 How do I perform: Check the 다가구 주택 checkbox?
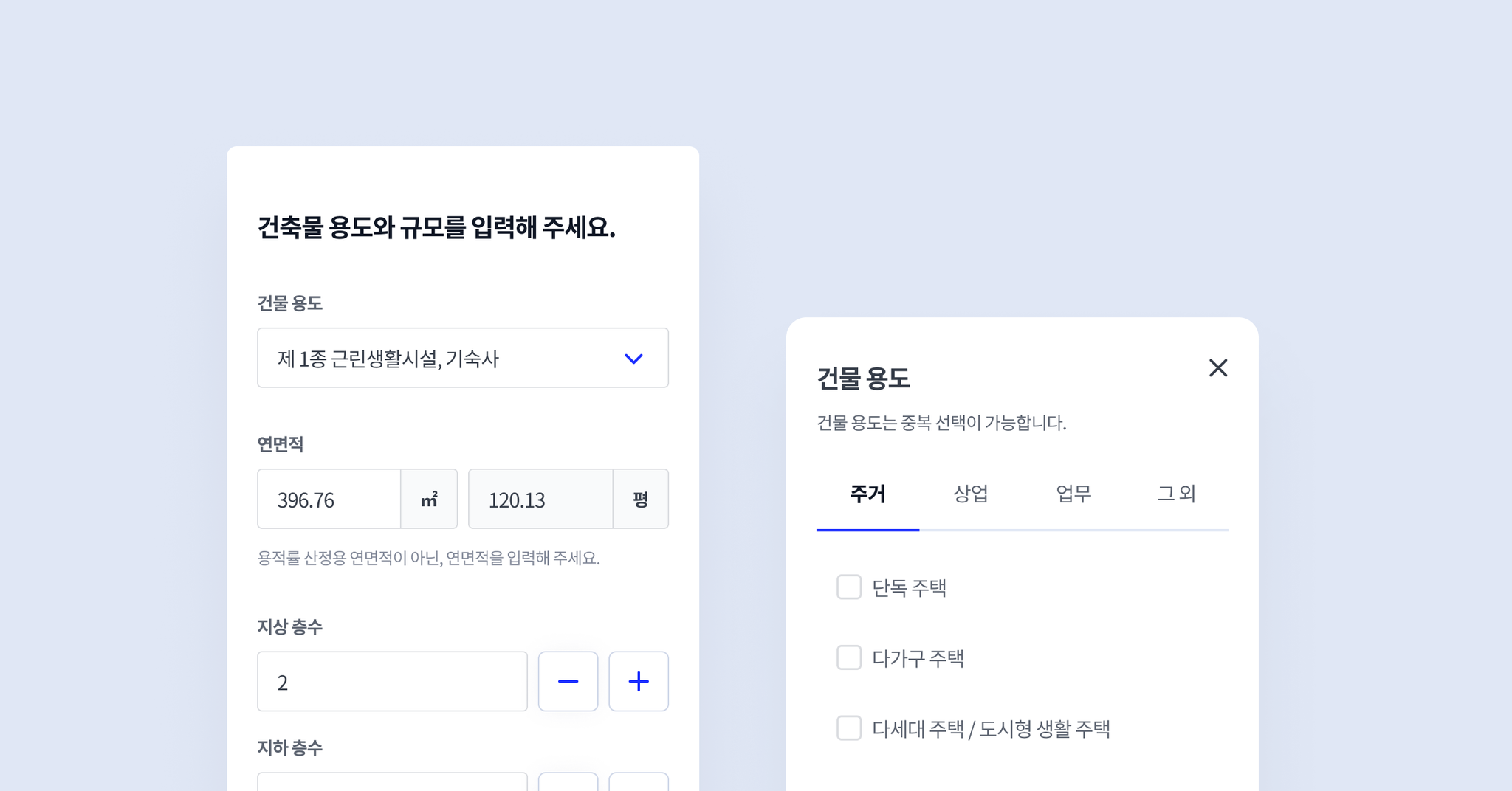point(849,657)
